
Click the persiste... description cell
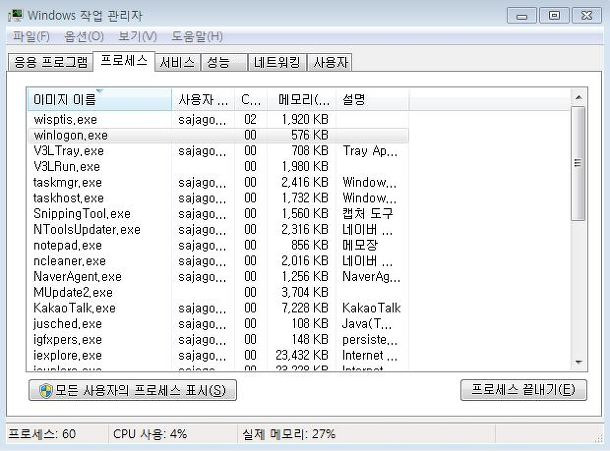coord(370,339)
